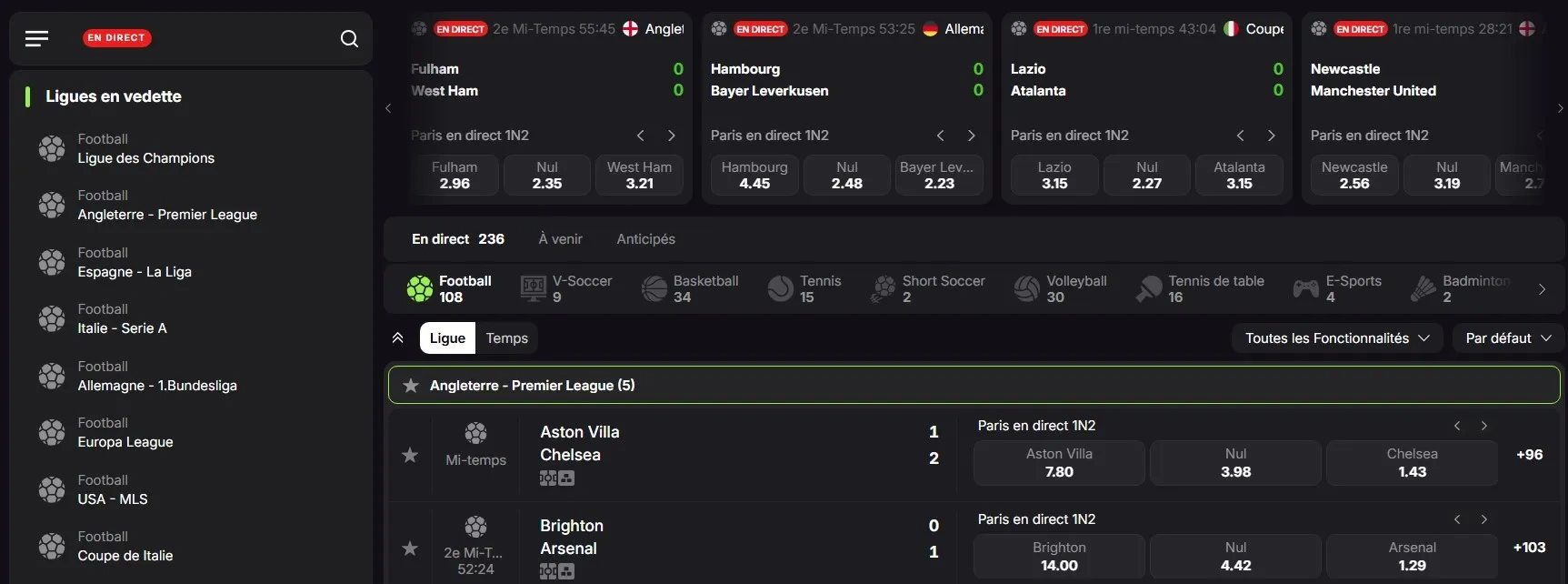The width and height of the screenshot is (1568, 584).
Task: Select the Tennis sport icon
Action: (x=781, y=289)
